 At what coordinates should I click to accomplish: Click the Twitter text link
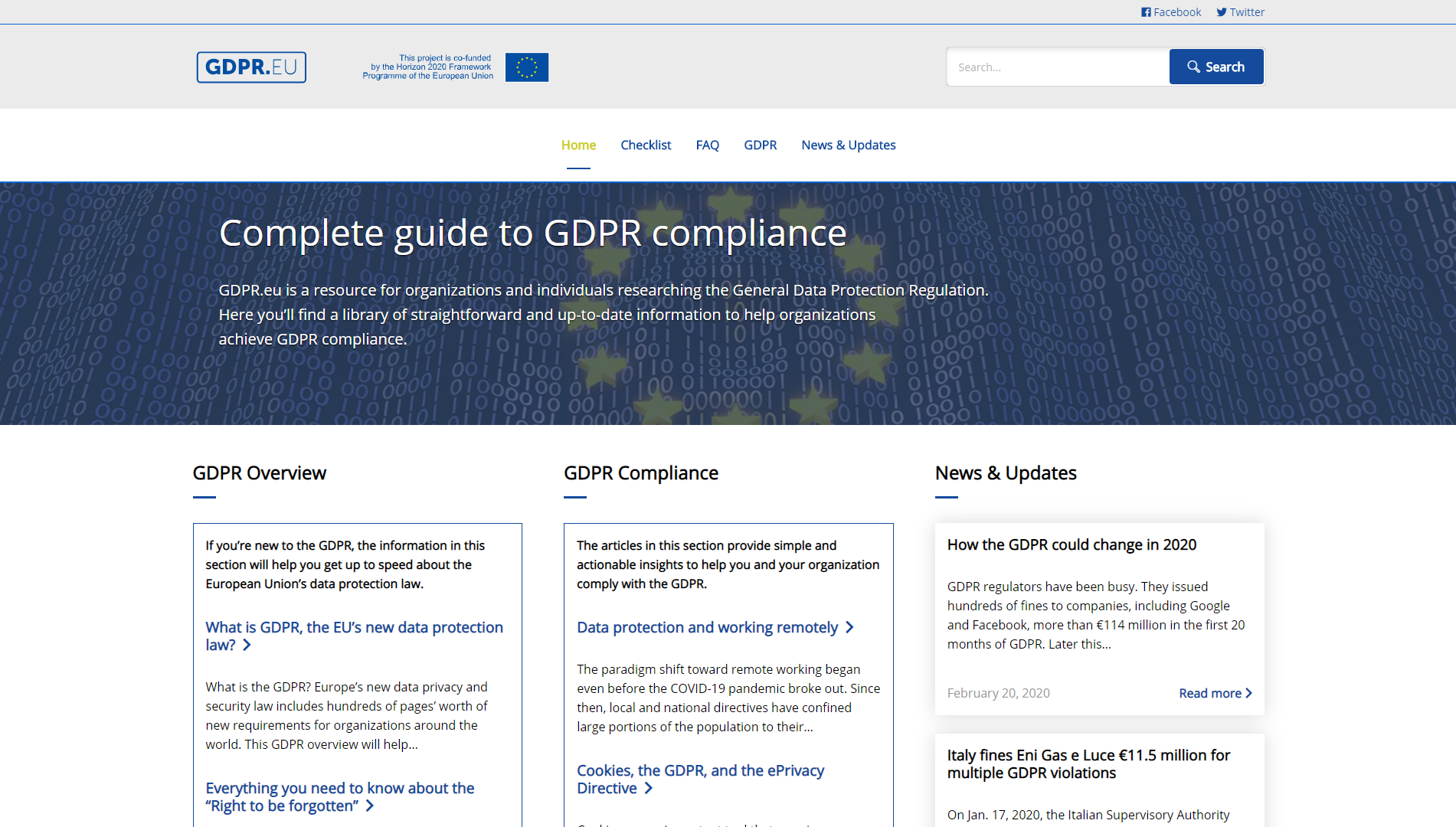point(1247,12)
